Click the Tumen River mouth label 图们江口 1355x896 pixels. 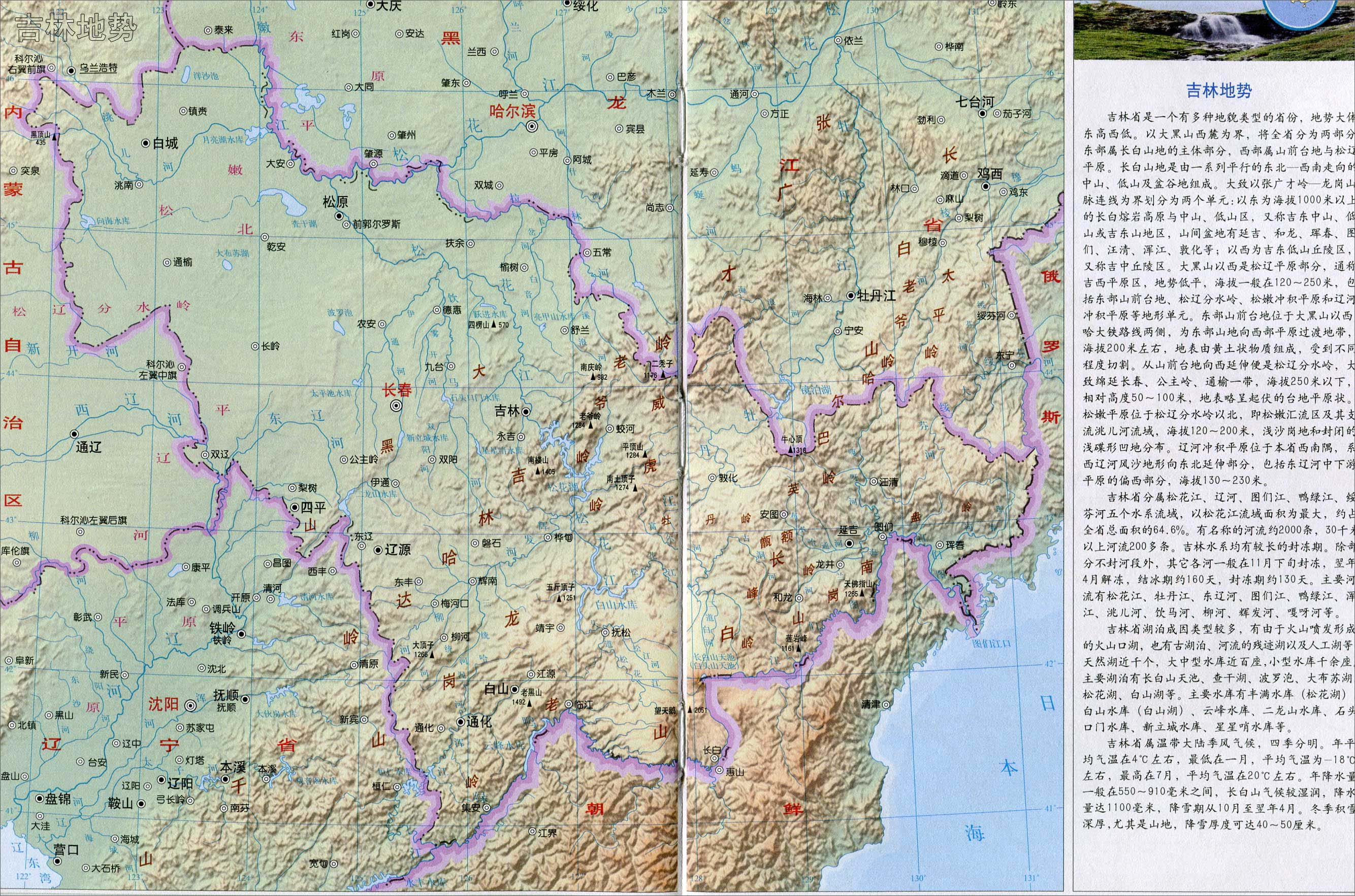[x=992, y=644]
